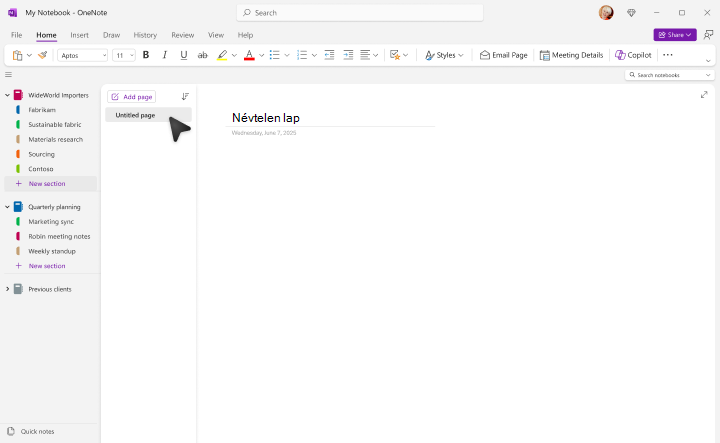Decrease the paragraph indent
The height and width of the screenshot is (443, 720).
(329, 55)
